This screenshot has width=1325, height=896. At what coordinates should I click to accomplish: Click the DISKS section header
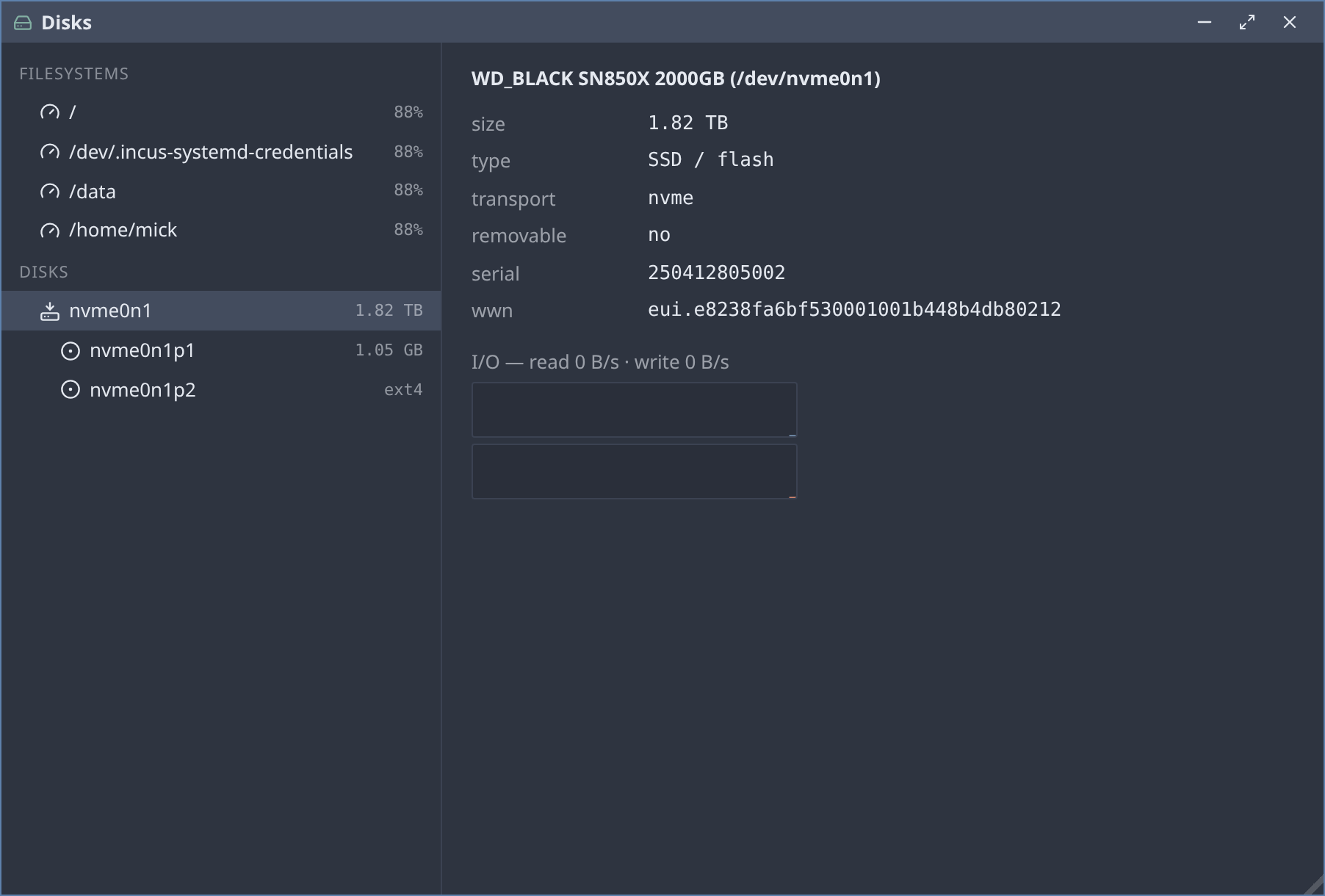point(44,272)
